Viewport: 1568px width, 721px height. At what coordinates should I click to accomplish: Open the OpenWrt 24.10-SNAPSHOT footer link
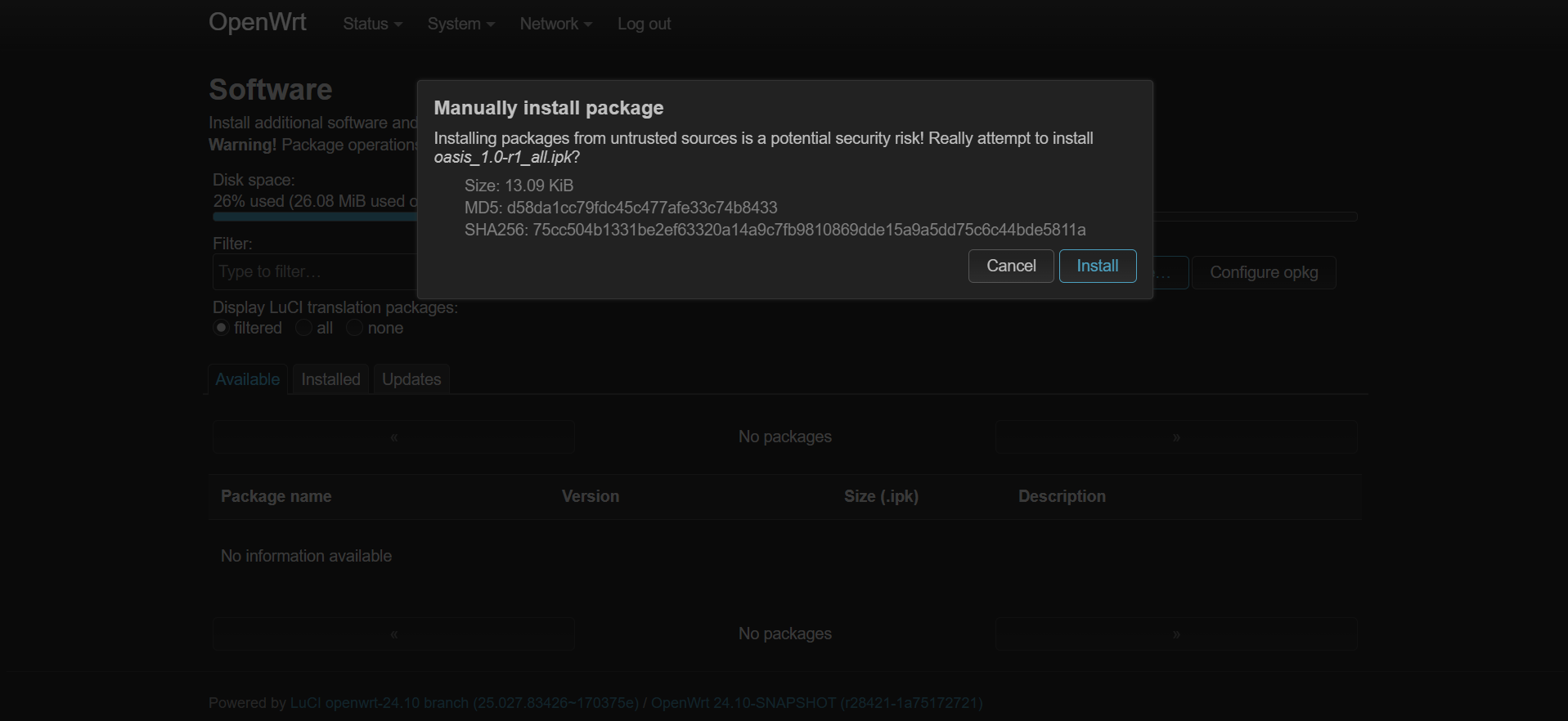(816, 703)
